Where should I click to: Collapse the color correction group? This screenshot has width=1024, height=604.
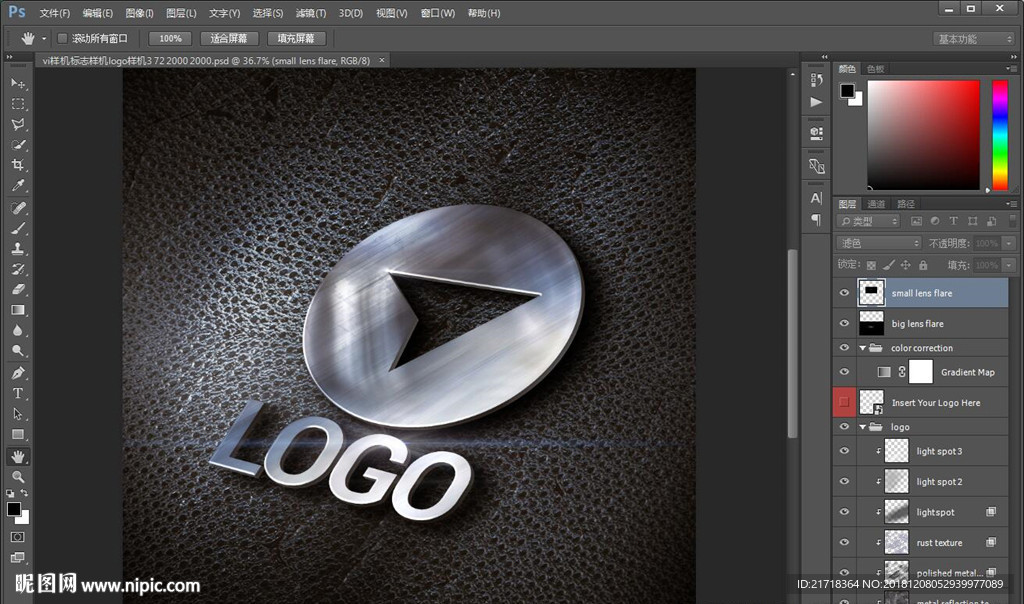pyautogui.click(x=863, y=348)
